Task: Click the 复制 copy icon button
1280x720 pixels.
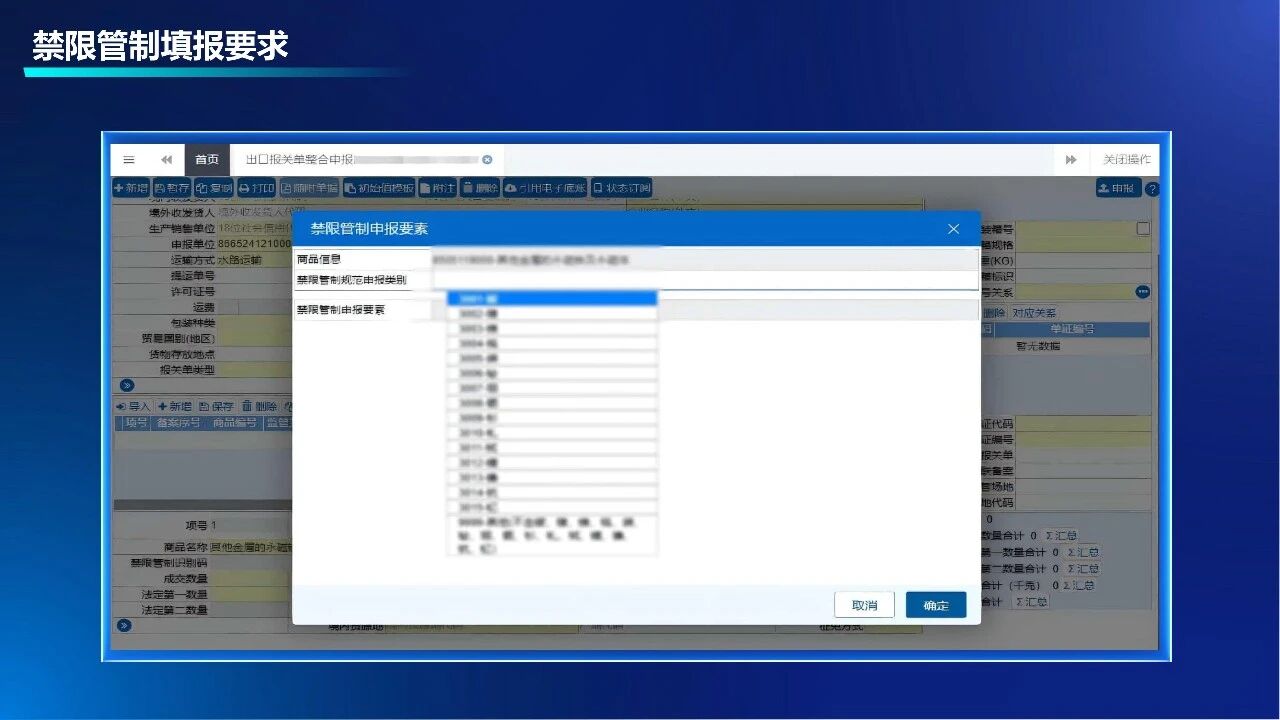Action: tap(213, 188)
